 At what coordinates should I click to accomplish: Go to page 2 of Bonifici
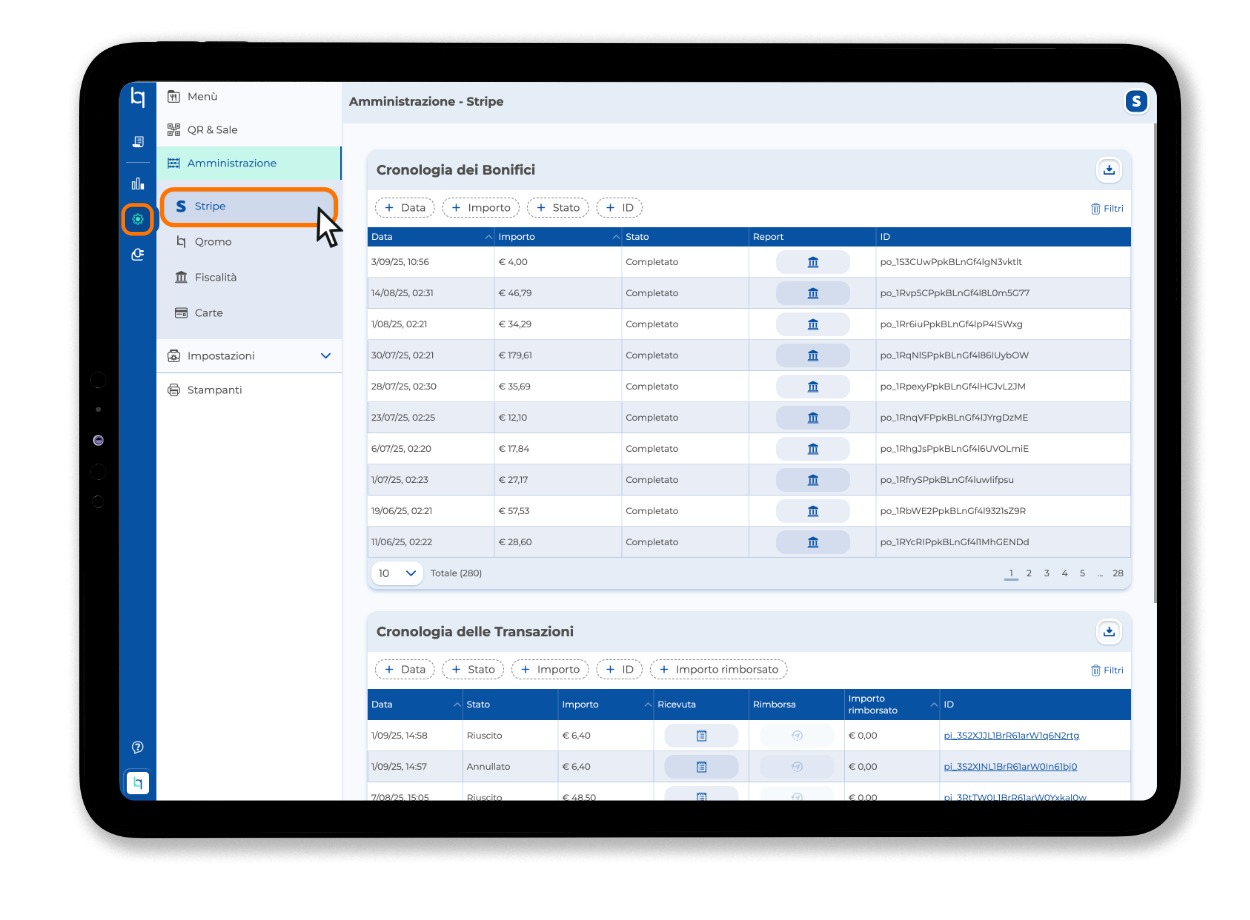pyautogui.click(x=1029, y=574)
